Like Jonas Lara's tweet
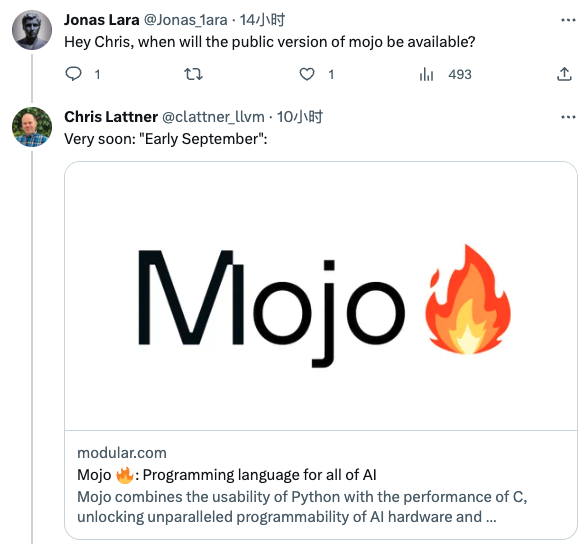The image size is (586, 544). 307,74
